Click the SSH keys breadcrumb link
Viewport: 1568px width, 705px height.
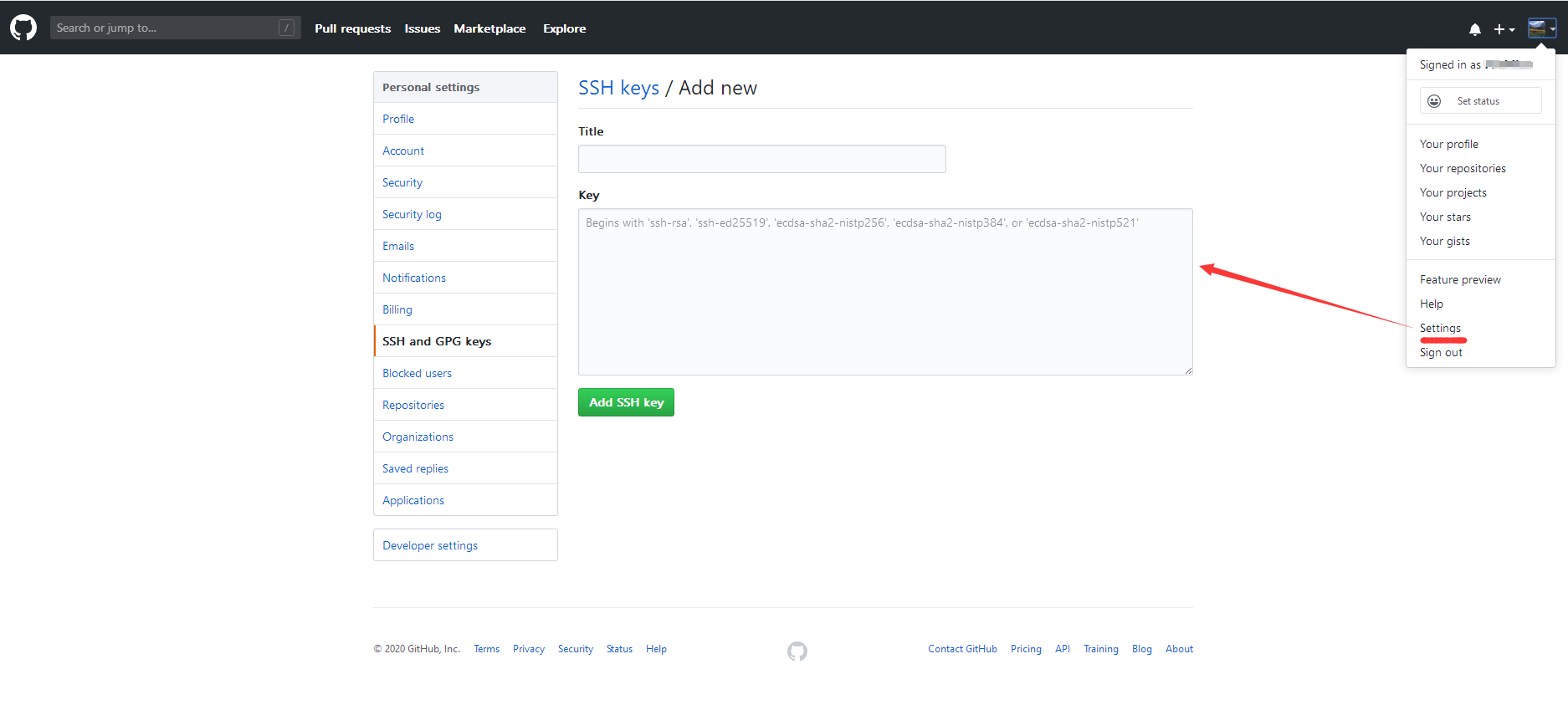pos(618,88)
